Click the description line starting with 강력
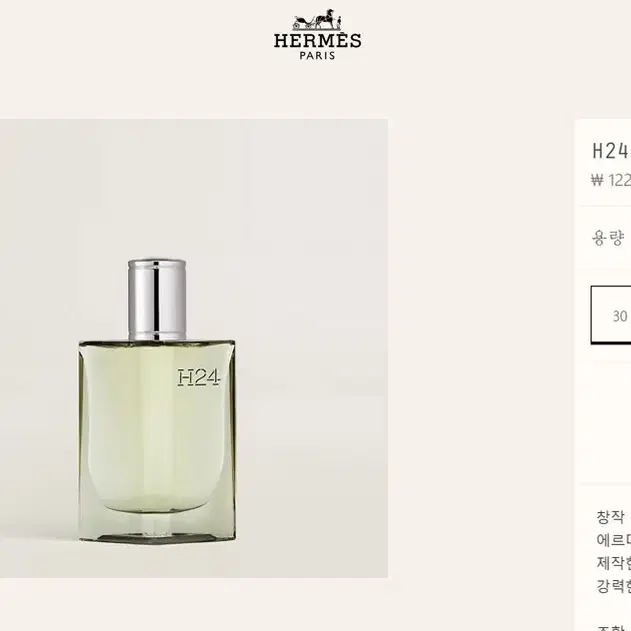This screenshot has height=631, width=631. pos(614,586)
